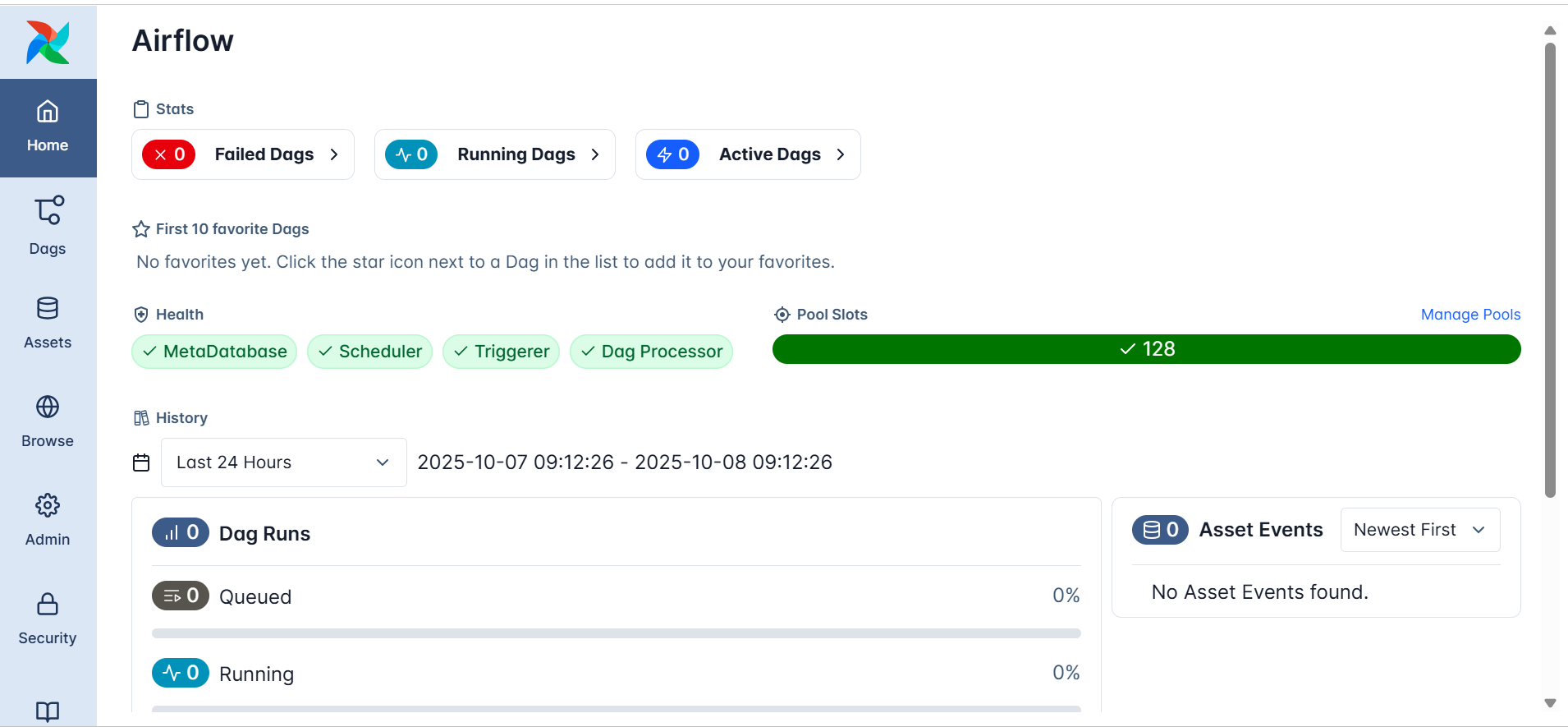Open Active Dags stats card

coord(747,154)
